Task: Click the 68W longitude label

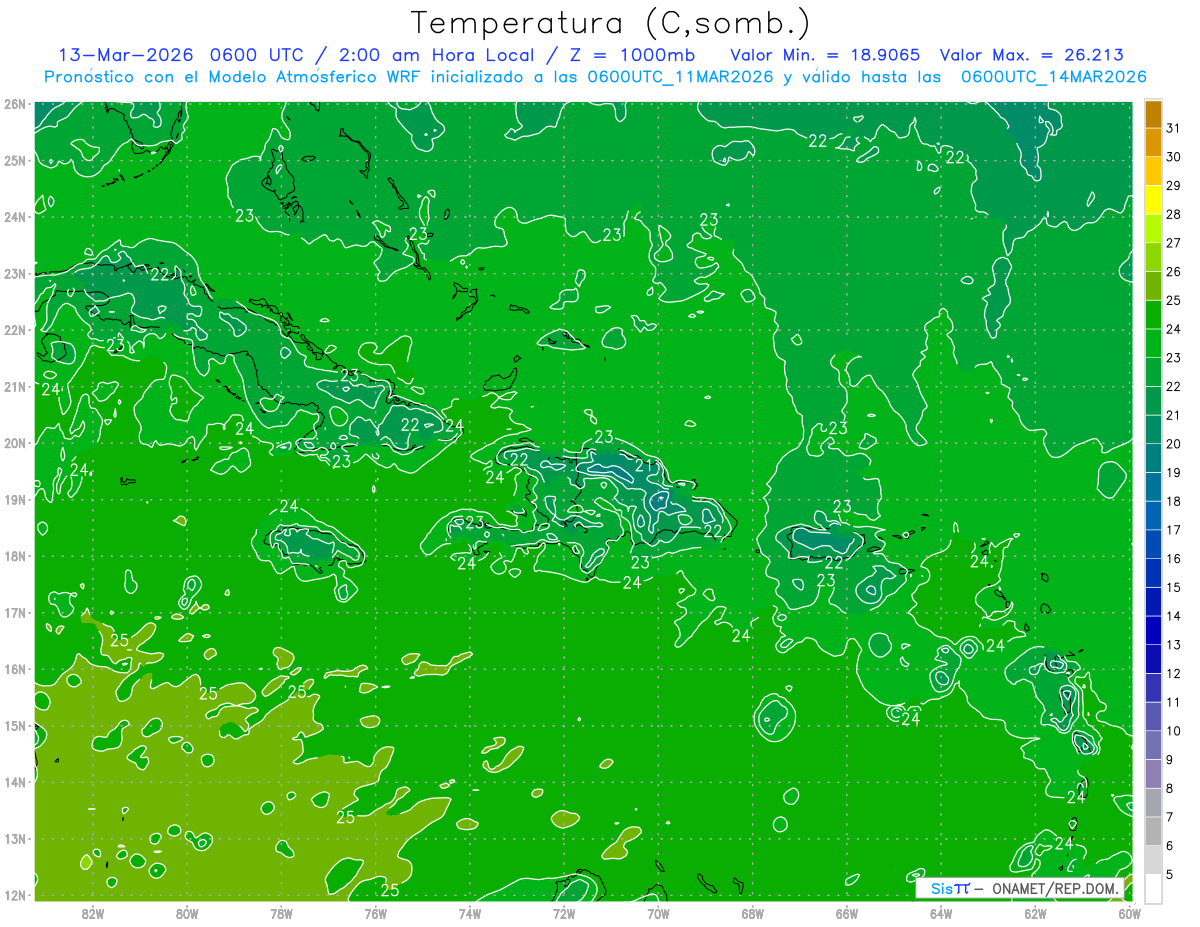Action: 753,913
